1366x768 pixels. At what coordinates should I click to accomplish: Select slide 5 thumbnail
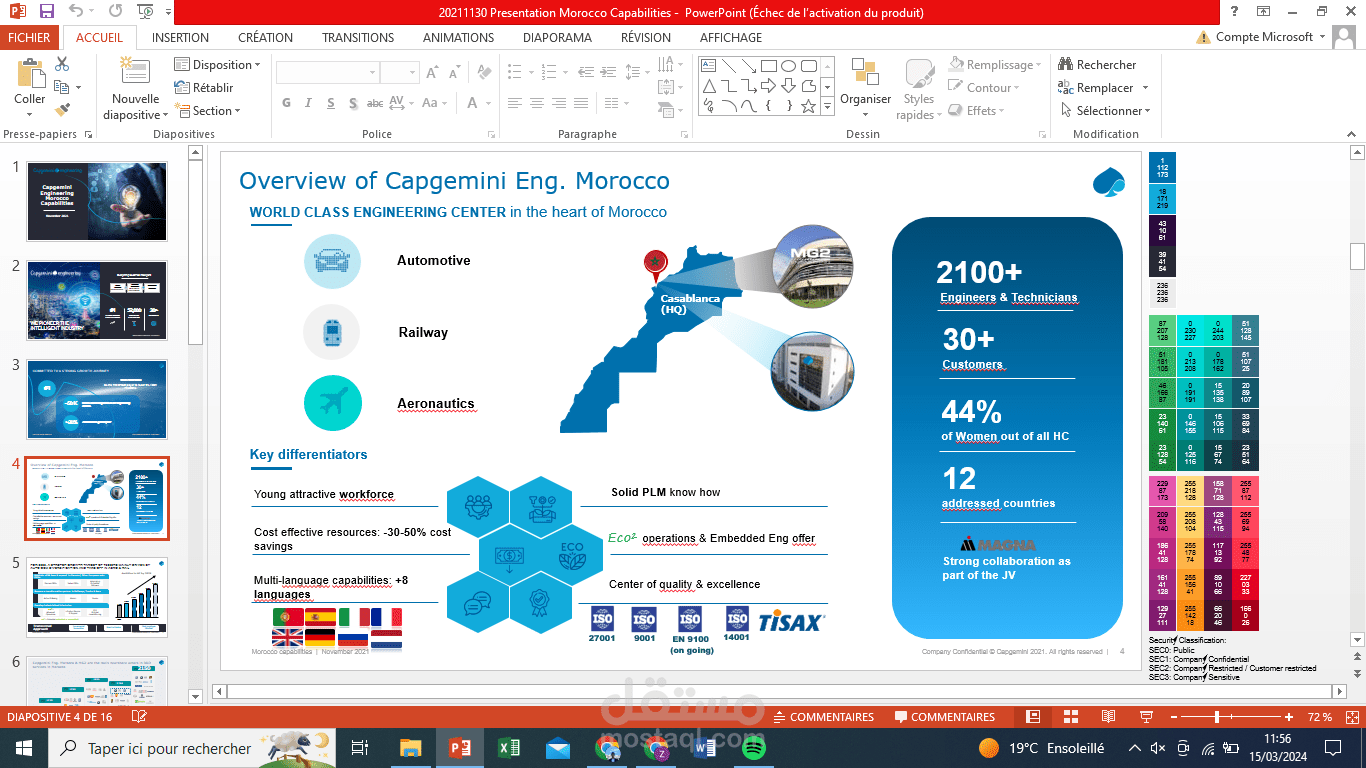coord(97,597)
